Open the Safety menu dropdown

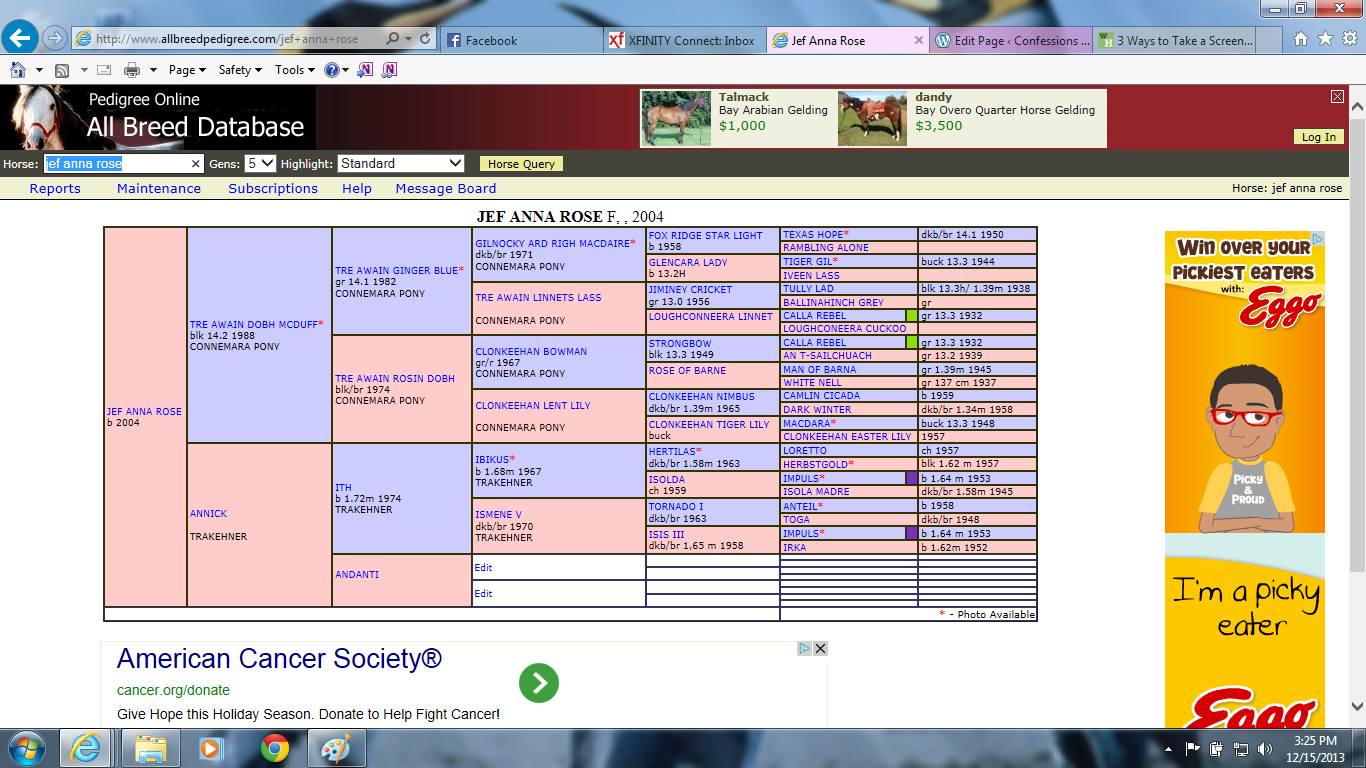coord(240,70)
